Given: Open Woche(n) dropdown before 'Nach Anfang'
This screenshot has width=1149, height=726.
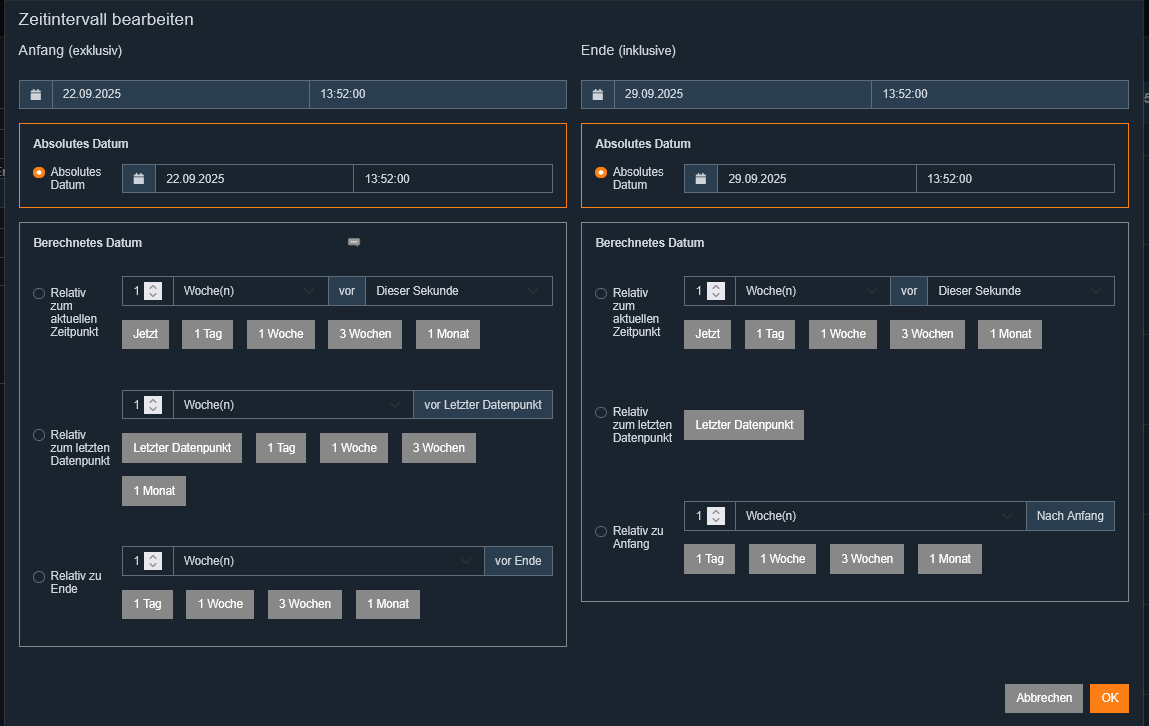Looking at the screenshot, I should click(880, 516).
